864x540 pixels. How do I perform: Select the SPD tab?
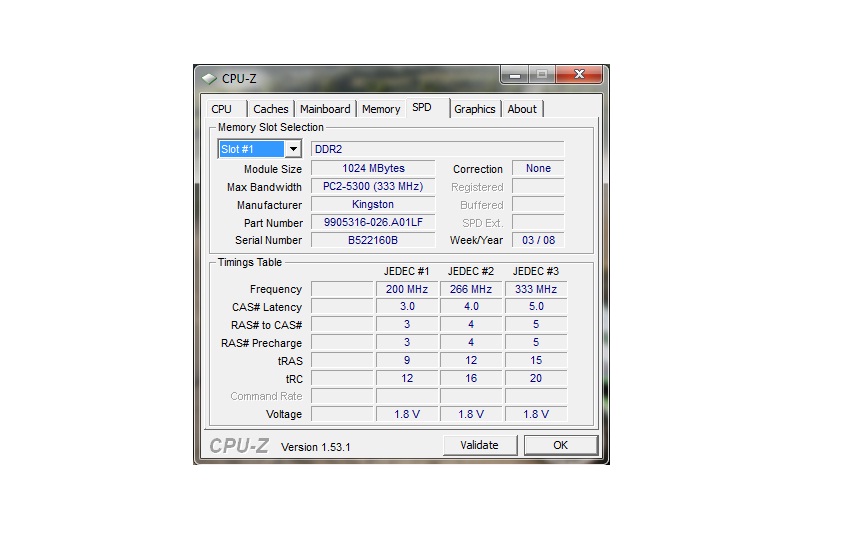coord(428,107)
